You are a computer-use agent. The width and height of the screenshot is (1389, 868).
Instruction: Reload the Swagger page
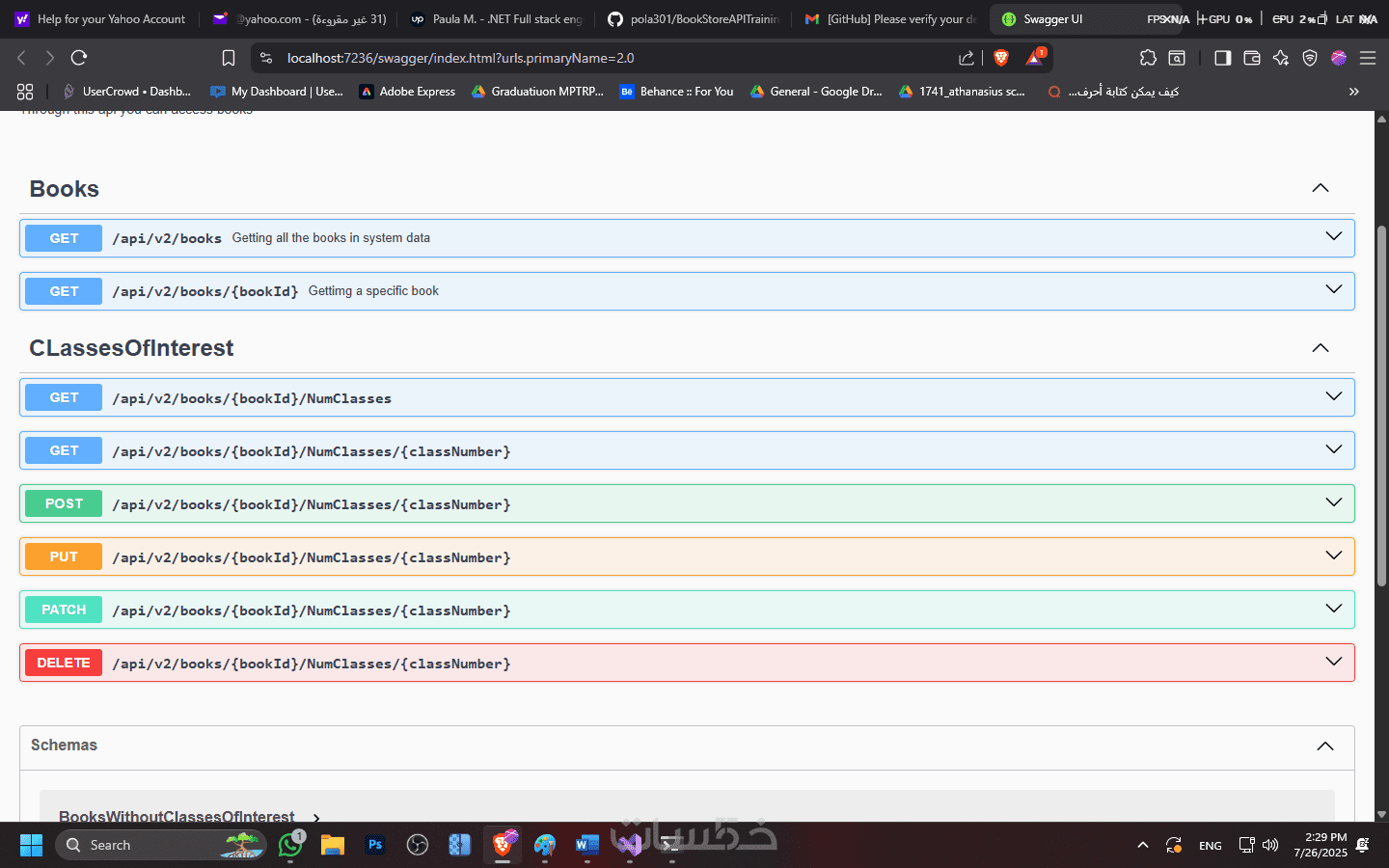click(x=79, y=58)
